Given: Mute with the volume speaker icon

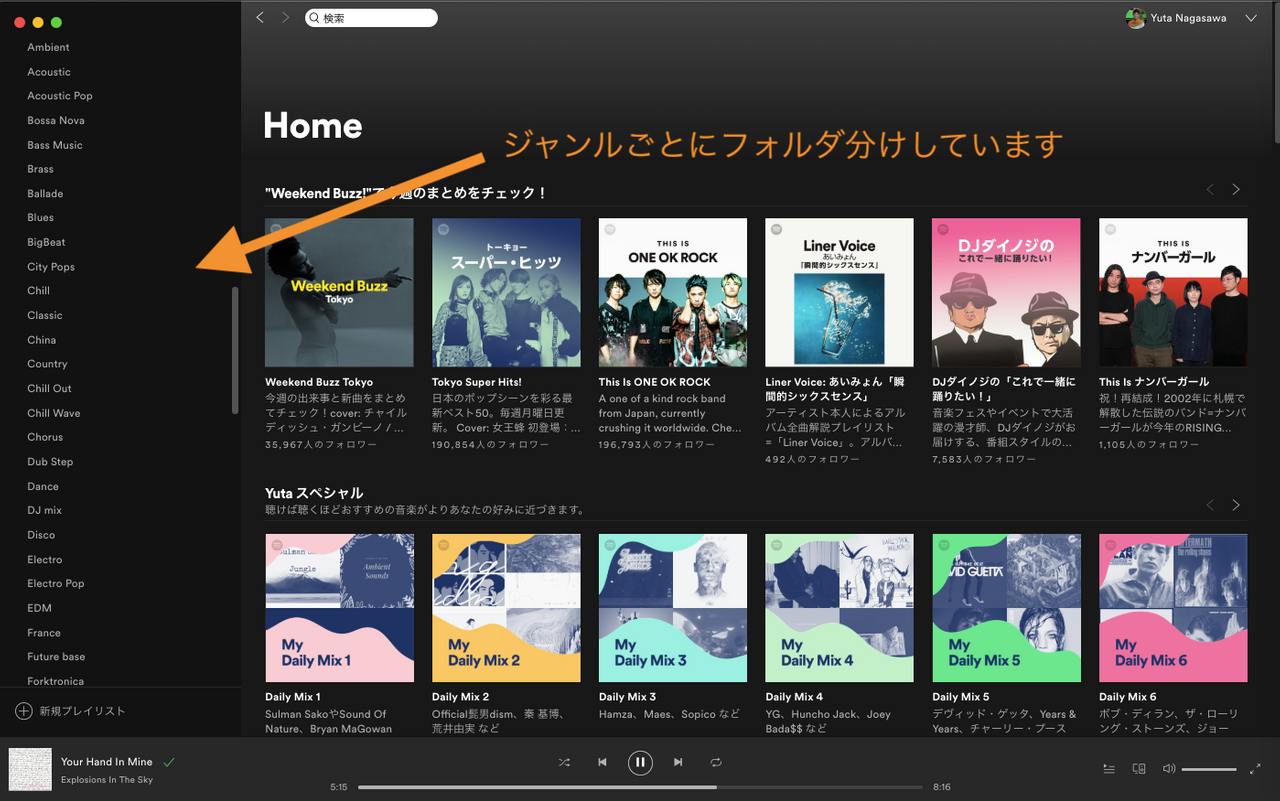Looking at the screenshot, I should (1168, 769).
